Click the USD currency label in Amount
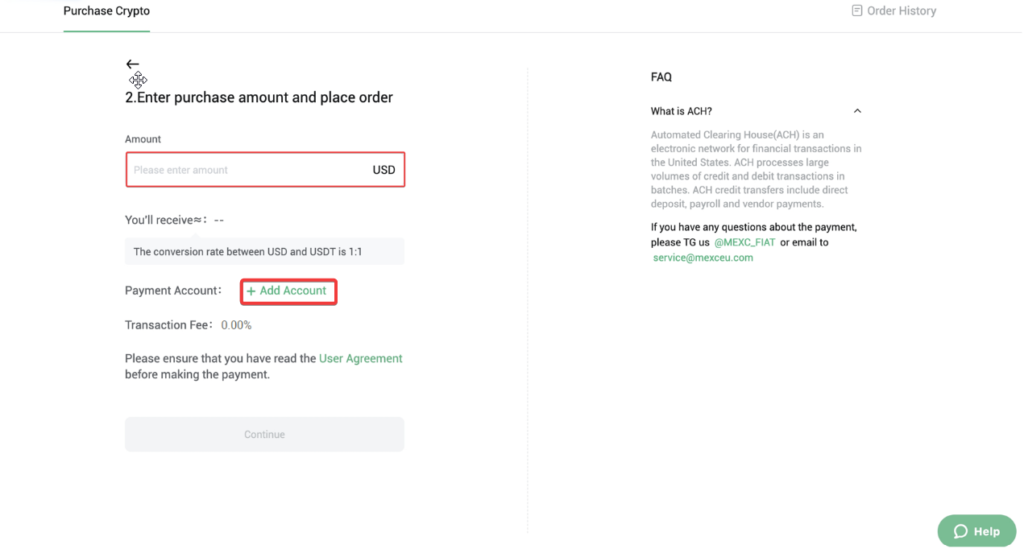The image size is (1024, 549). tap(383, 170)
